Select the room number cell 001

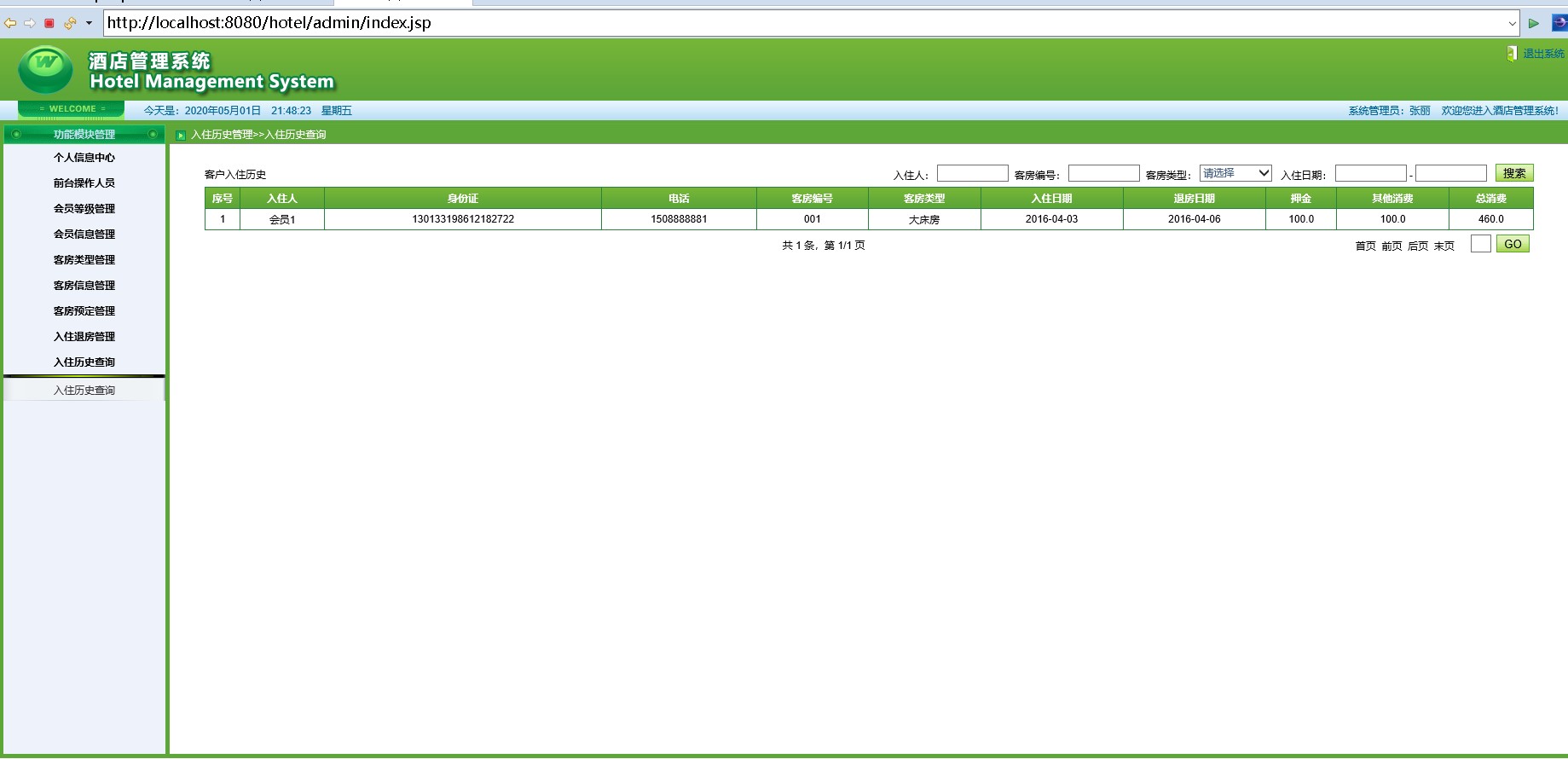813,219
